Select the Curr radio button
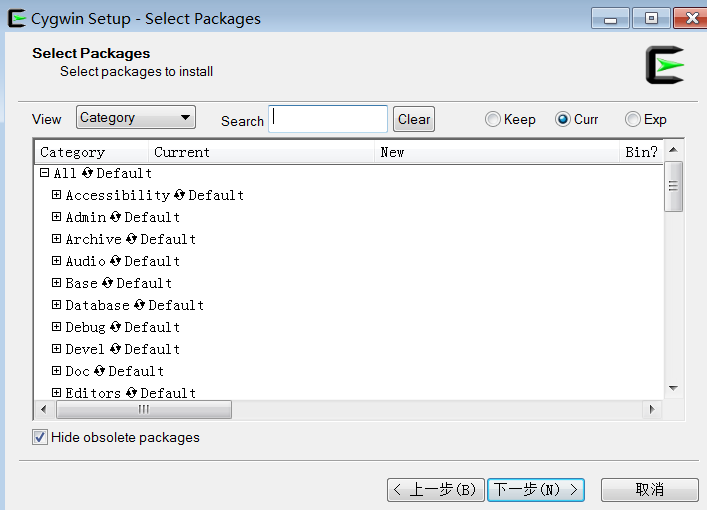 point(563,119)
